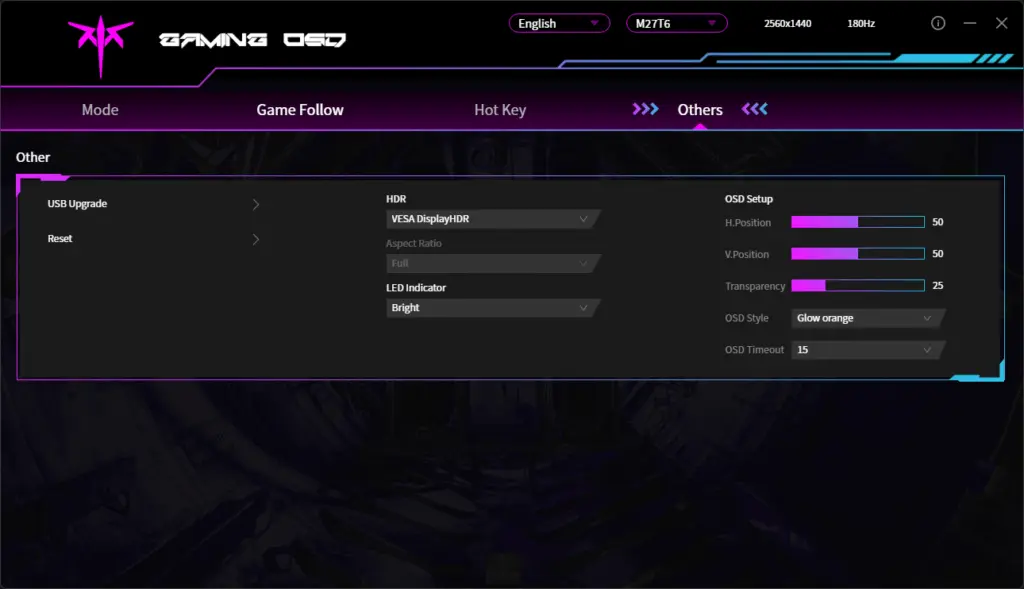Open USB Upgrade chevron arrow

tap(256, 204)
